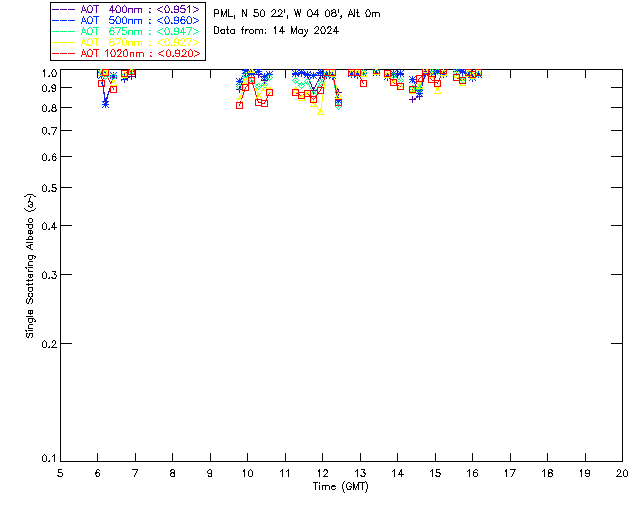Click the y-axis label 0.1
Screen dimensions: 640x512
click(x=49, y=459)
